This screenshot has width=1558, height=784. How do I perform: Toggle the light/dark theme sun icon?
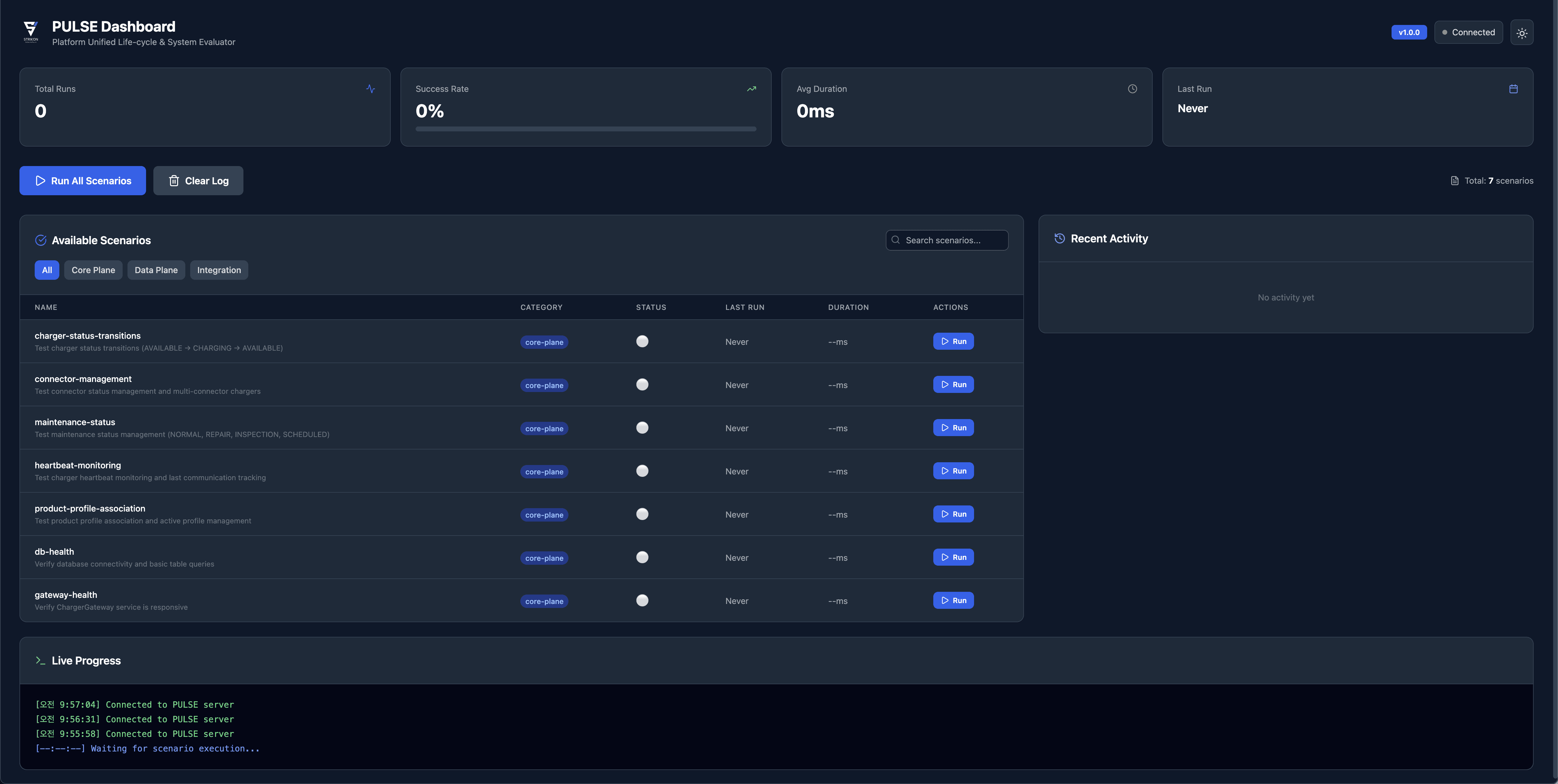[1522, 33]
